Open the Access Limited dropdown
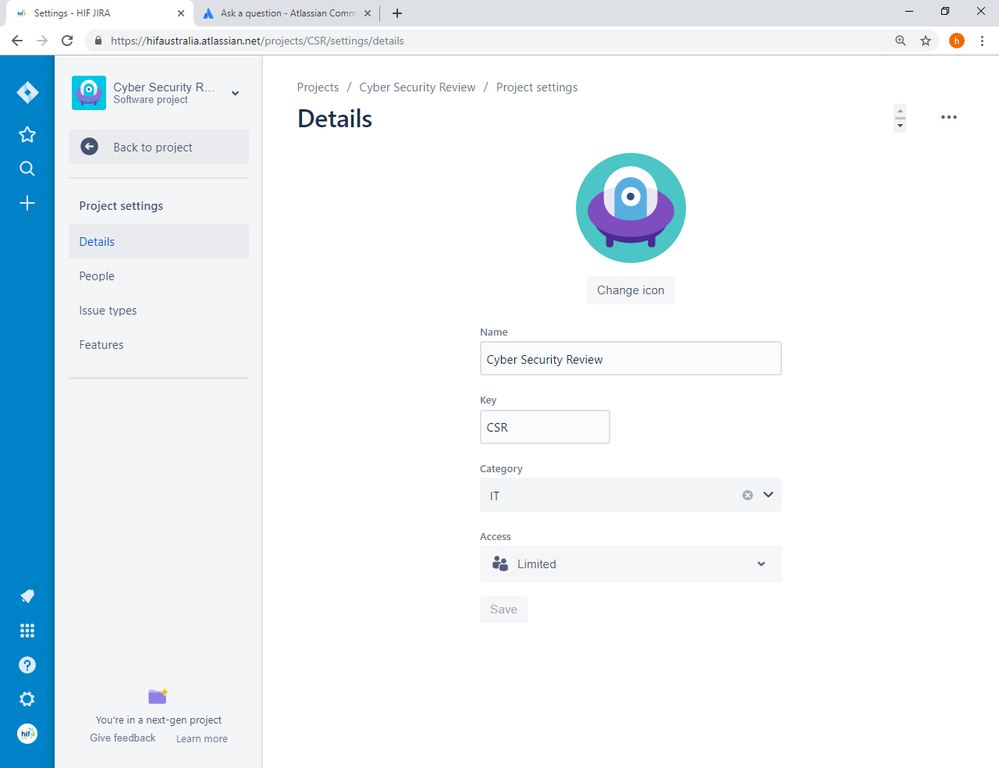The height and width of the screenshot is (768, 999). pyautogui.click(x=631, y=563)
